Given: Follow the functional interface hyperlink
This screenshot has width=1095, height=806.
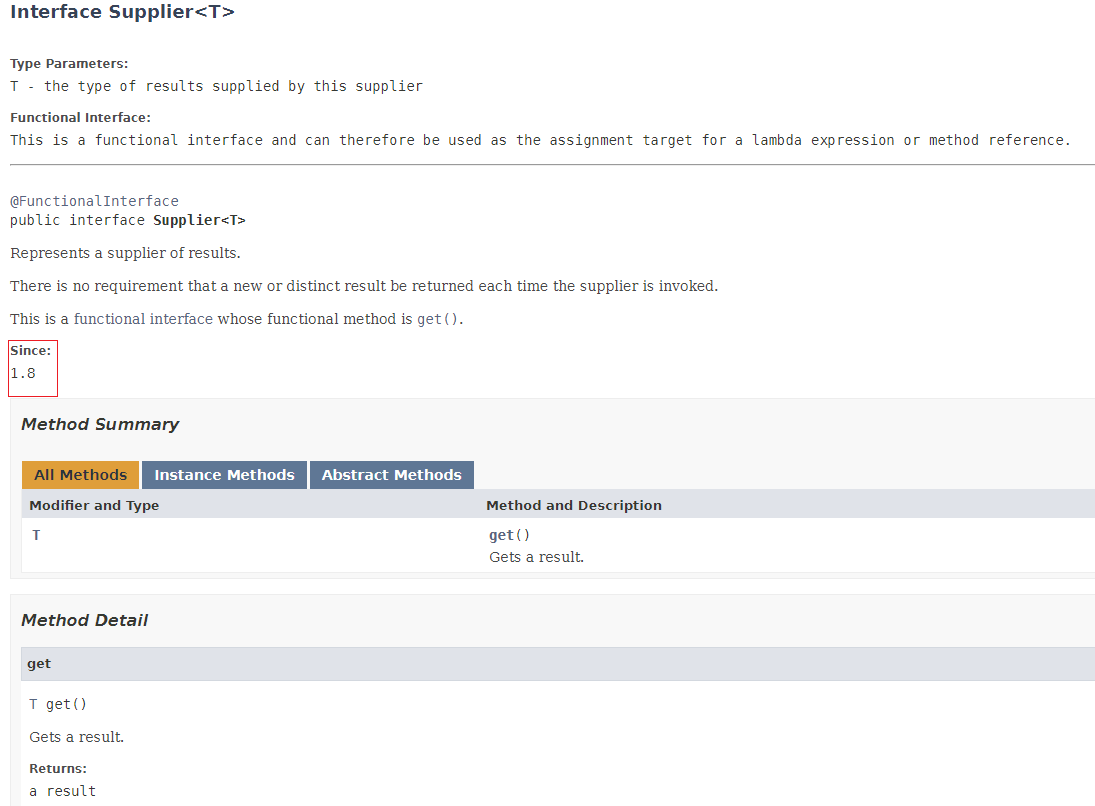Looking at the screenshot, I should (x=143, y=319).
